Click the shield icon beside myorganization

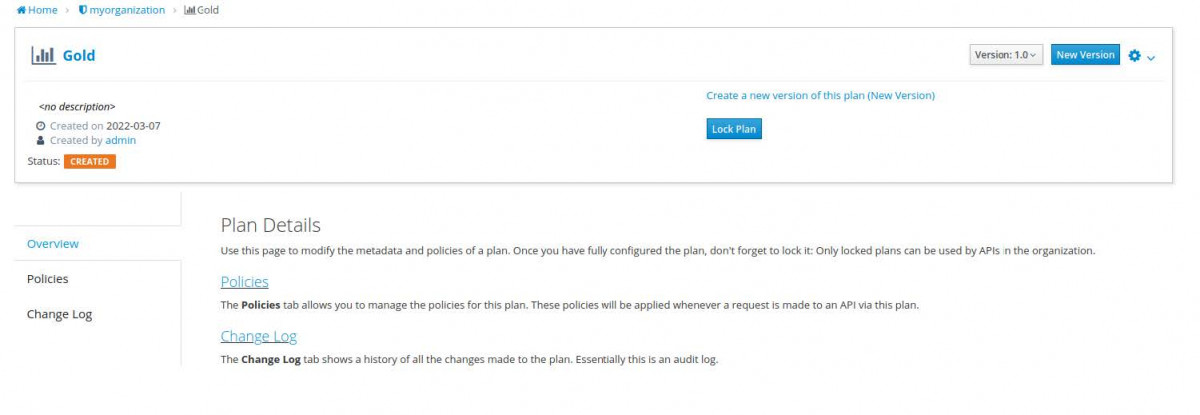(x=83, y=10)
